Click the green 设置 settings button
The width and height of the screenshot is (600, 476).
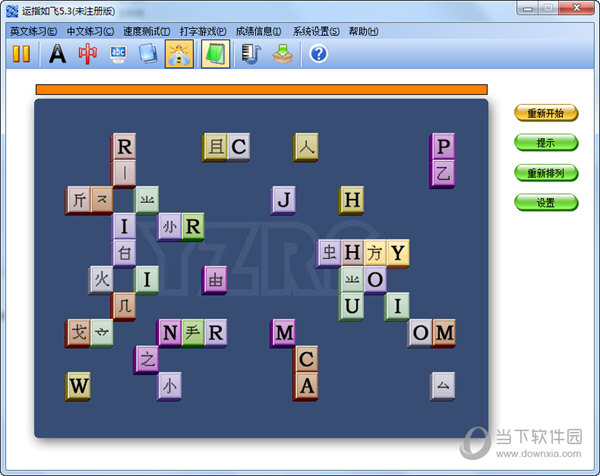coord(546,203)
